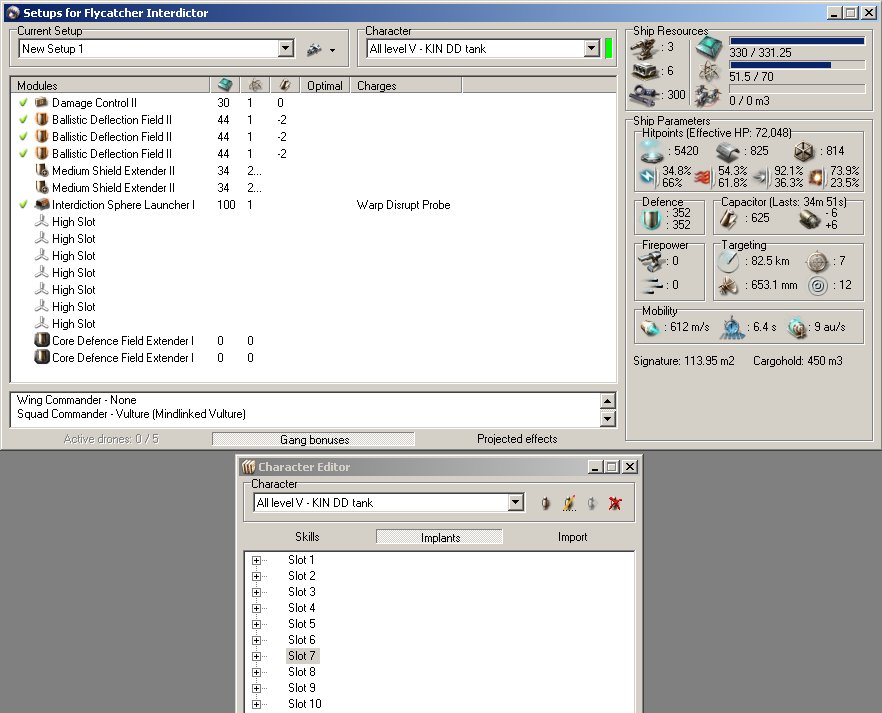Screen dimensions: 882x713
Task: Click the powergrid icon beside 51.5 / 70
Action: click(709, 72)
